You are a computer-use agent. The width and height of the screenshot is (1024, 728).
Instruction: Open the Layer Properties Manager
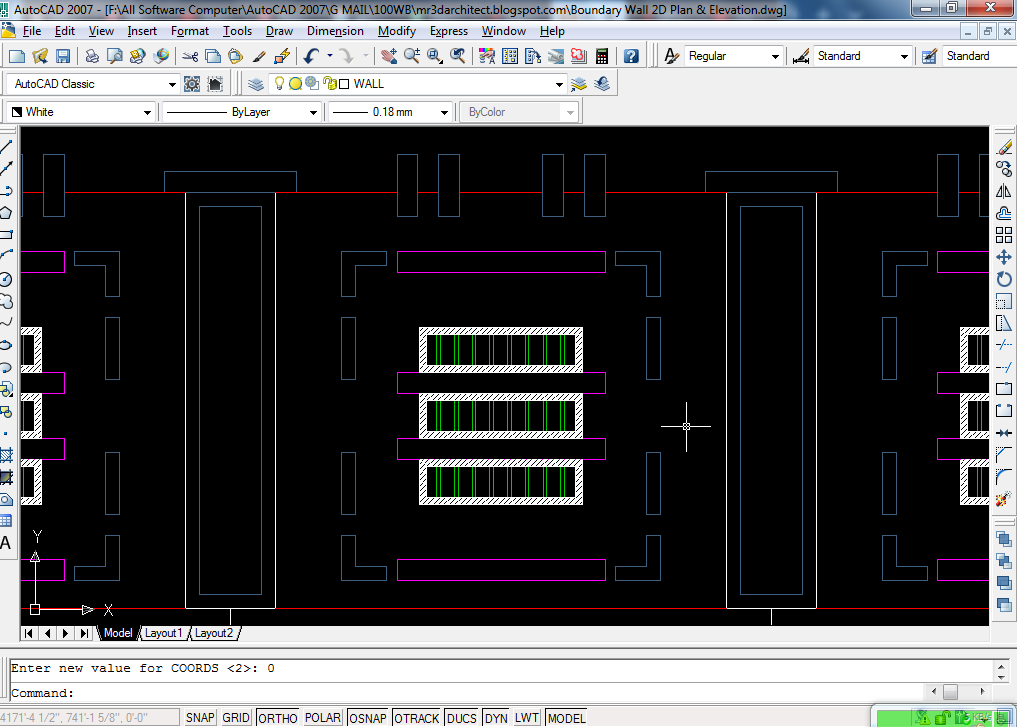point(256,83)
